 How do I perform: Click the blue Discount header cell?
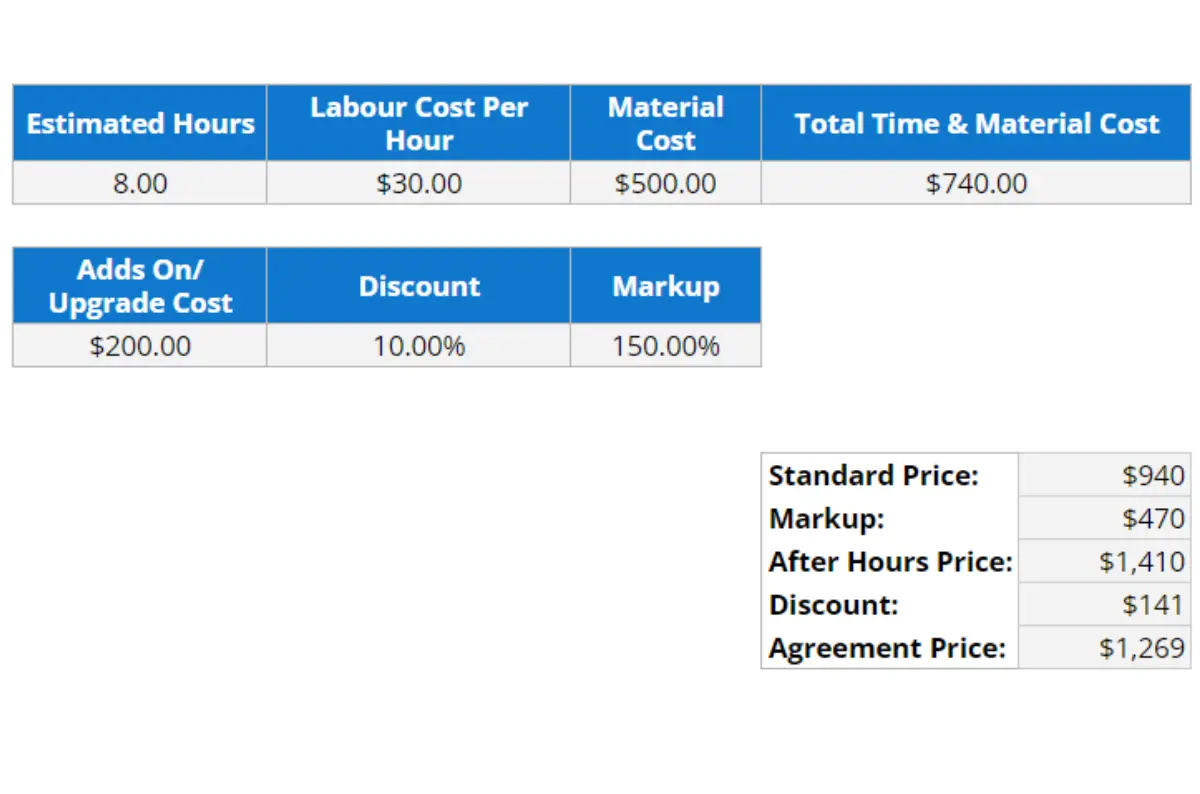[418, 286]
